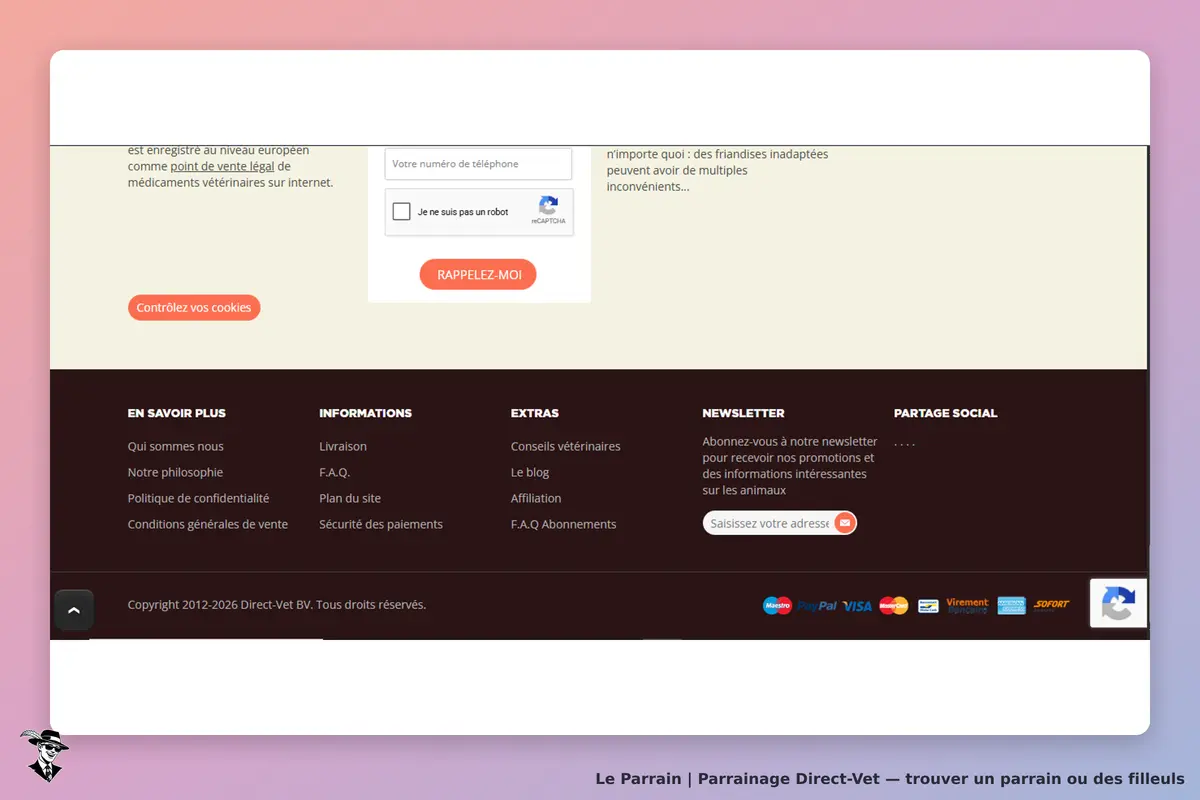Click the 'Contrôlez vos cookies' button

[194, 308]
